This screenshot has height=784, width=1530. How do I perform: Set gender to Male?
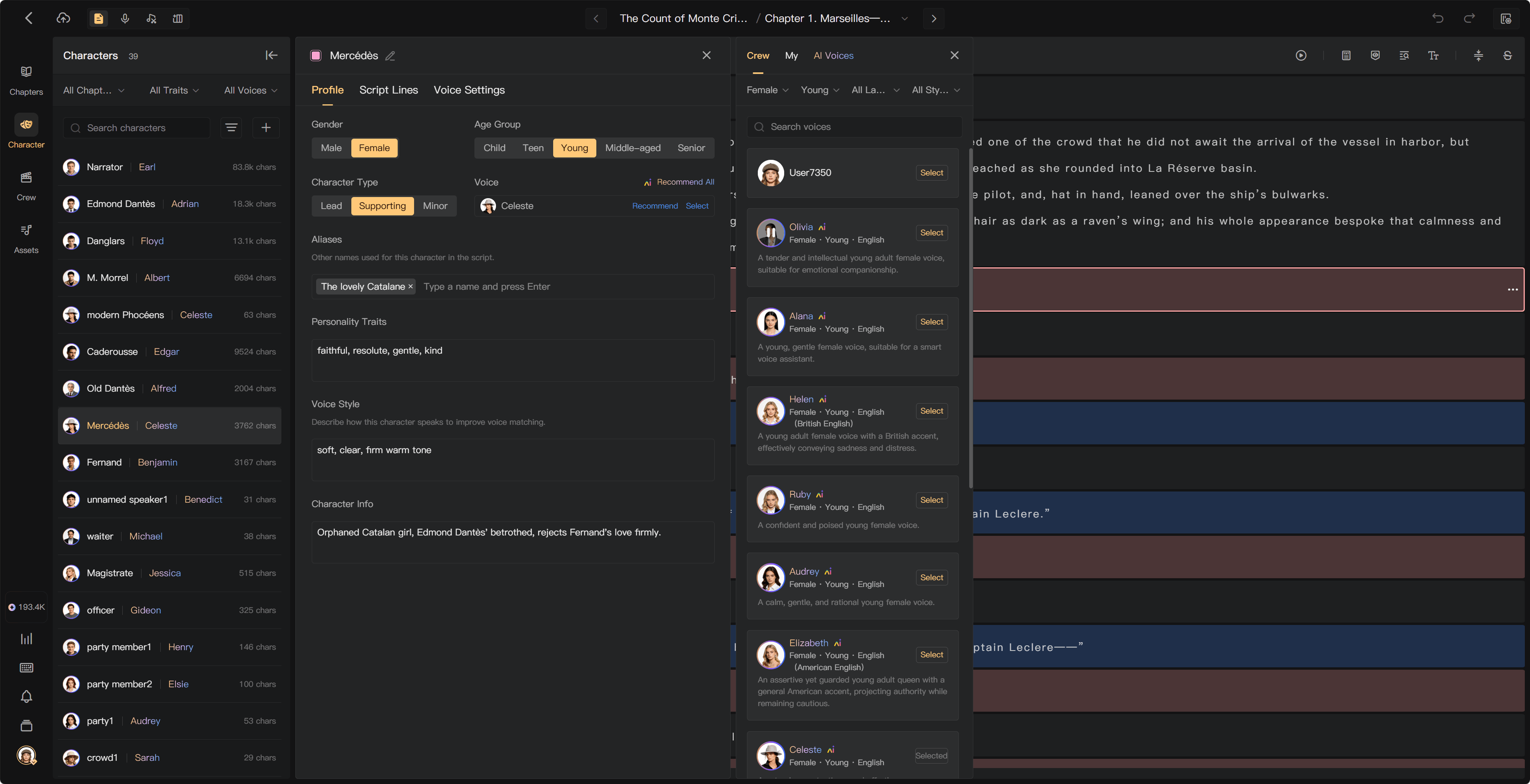[x=331, y=148]
